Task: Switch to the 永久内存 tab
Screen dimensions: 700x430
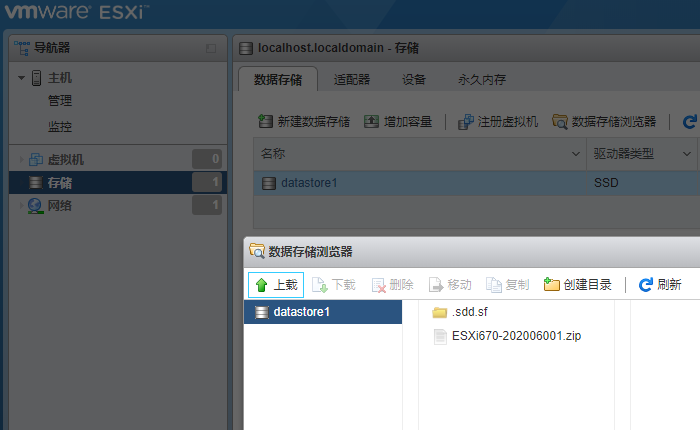Action: click(x=482, y=79)
